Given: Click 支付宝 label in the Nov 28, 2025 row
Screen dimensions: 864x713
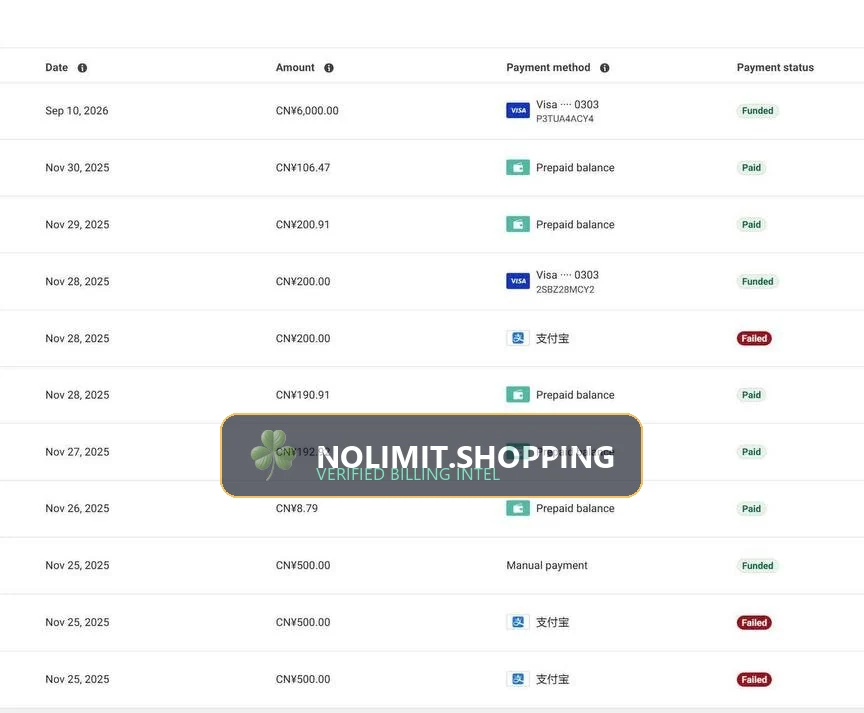Looking at the screenshot, I should point(553,338).
